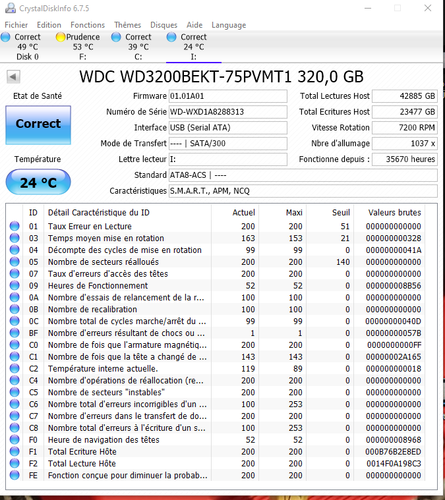The width and height of the screenshot is (445, 500).
Task: Select the Heures de Fonctionnement row
Action: pyautogui.click(x=217, y=286)
